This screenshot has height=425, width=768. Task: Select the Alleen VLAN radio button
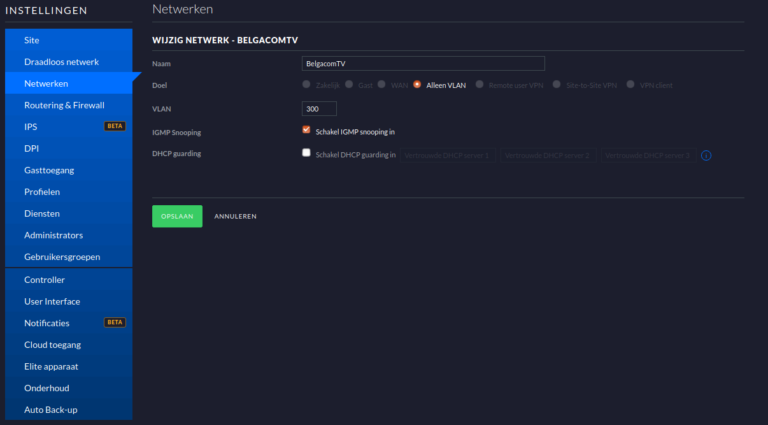(x=417, y=85)
